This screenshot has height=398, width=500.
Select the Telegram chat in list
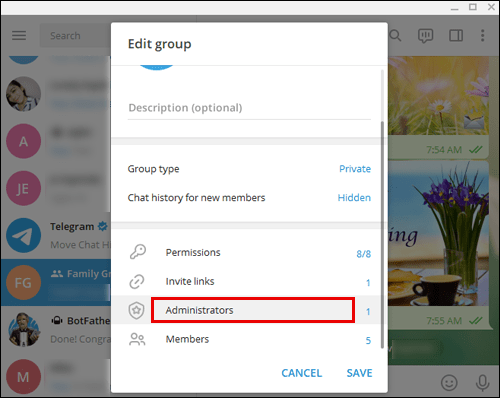pyautogui.click(x=56, y=235)
